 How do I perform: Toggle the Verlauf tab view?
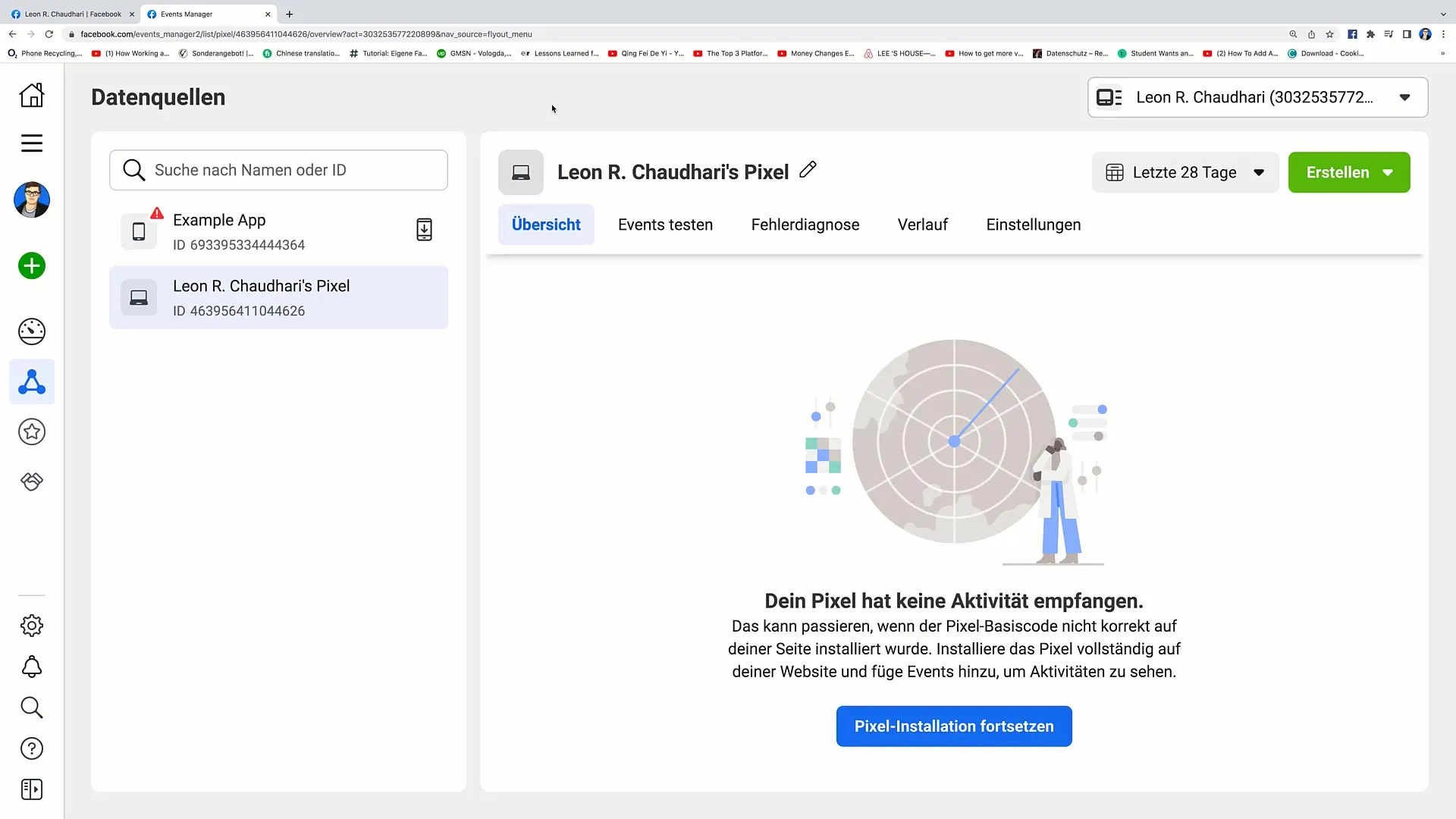pos(923,224)
